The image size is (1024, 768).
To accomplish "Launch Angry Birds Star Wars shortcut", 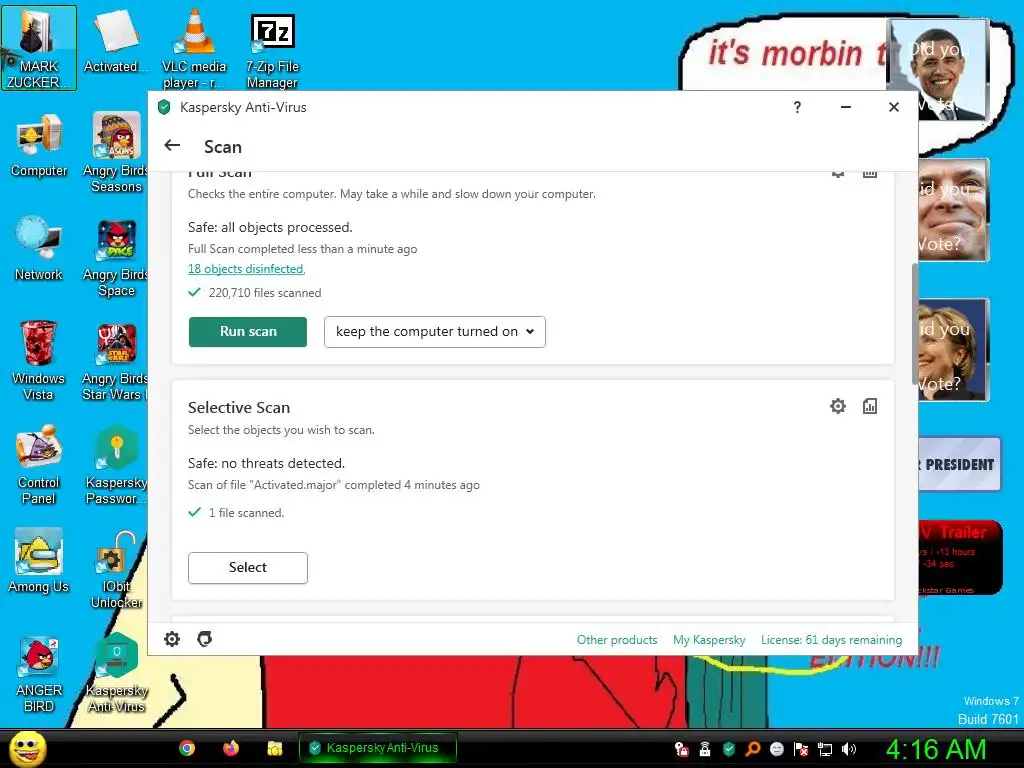I will (x=115, y=362).
